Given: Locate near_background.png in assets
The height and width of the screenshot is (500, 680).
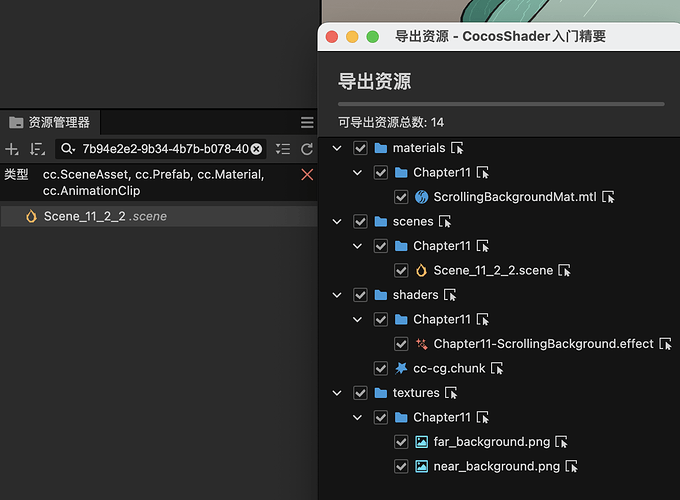Looking at the screenshot, I should coord(572,466).
